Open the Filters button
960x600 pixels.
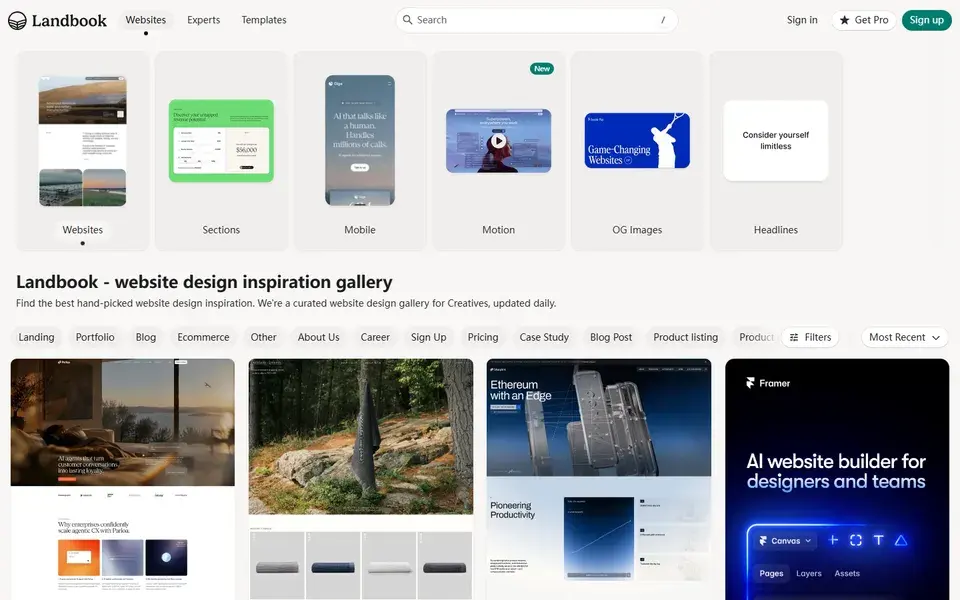[810, 337]
